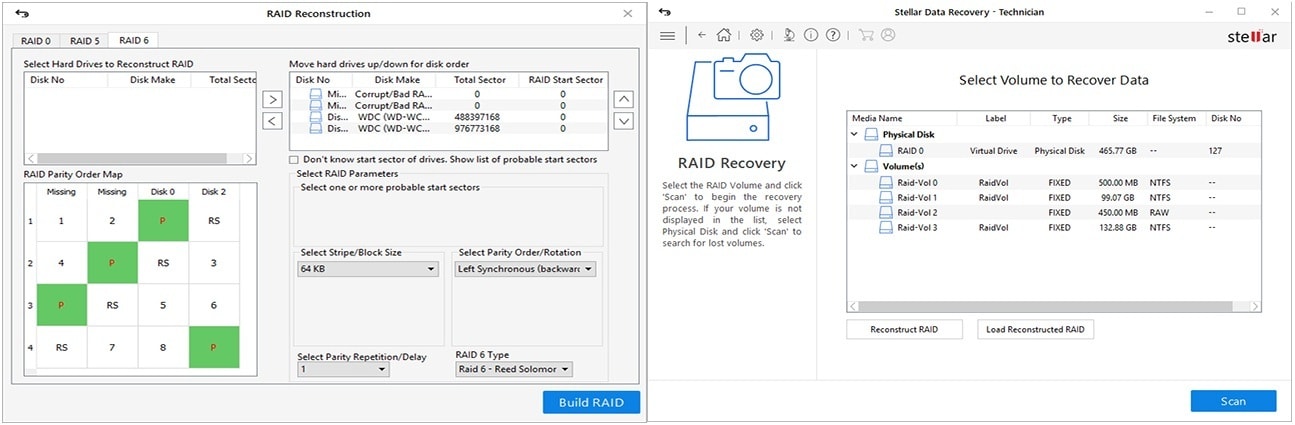Click the Disk 2 parity map column header
1295x425 pixels.
click(214, 192)
